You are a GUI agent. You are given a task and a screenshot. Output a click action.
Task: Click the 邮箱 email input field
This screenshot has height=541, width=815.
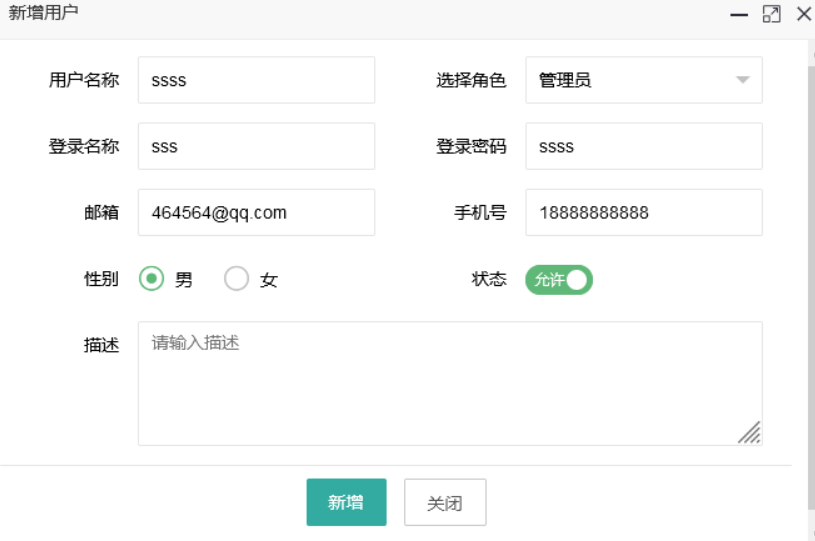pyautogui.click(x=256, y=212)
